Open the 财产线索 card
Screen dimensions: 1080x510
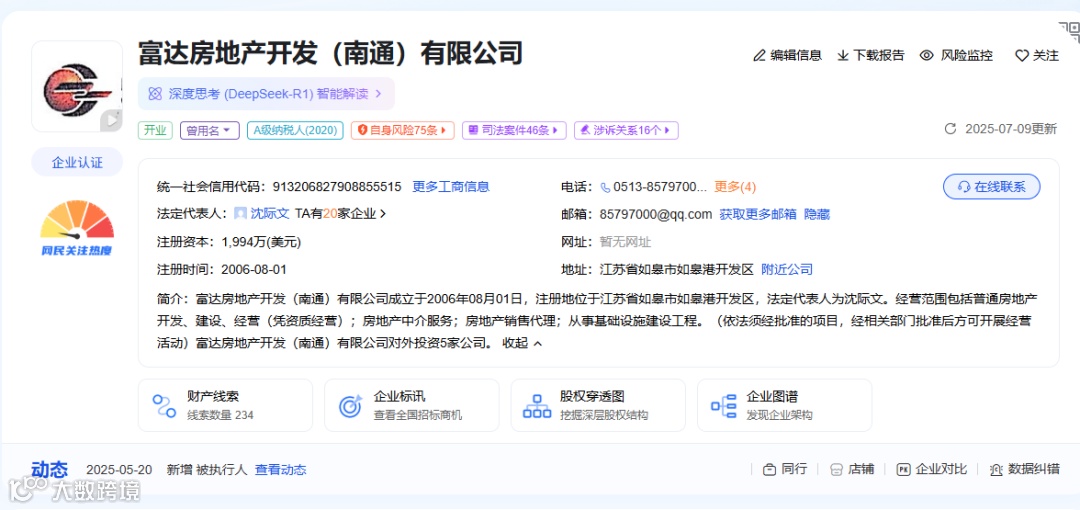225,405
